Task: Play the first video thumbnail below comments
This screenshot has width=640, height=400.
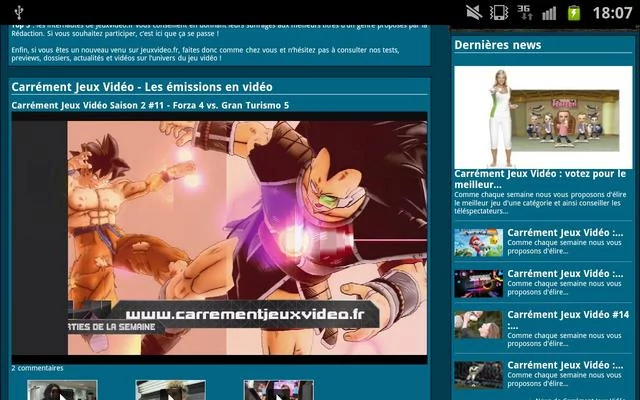Action: click(62, 390)
